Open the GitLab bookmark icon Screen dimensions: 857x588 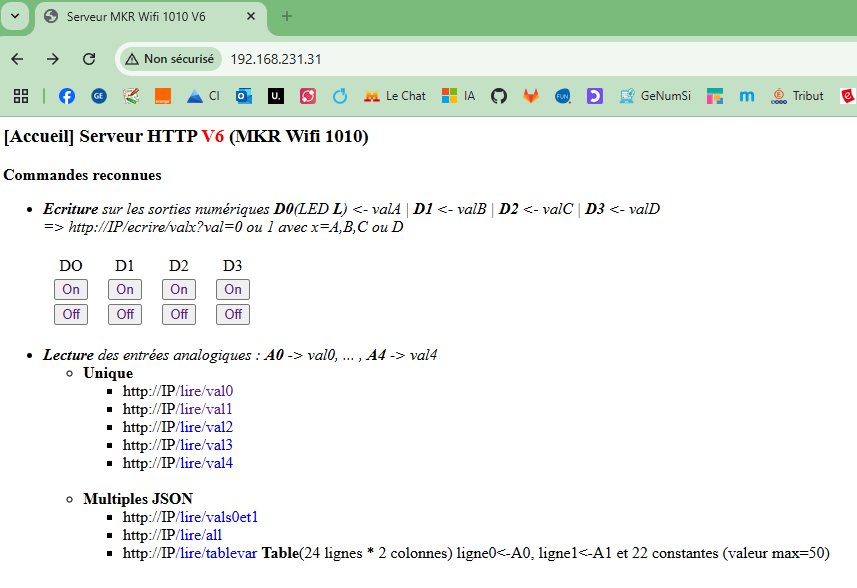[x=531, y=96]
